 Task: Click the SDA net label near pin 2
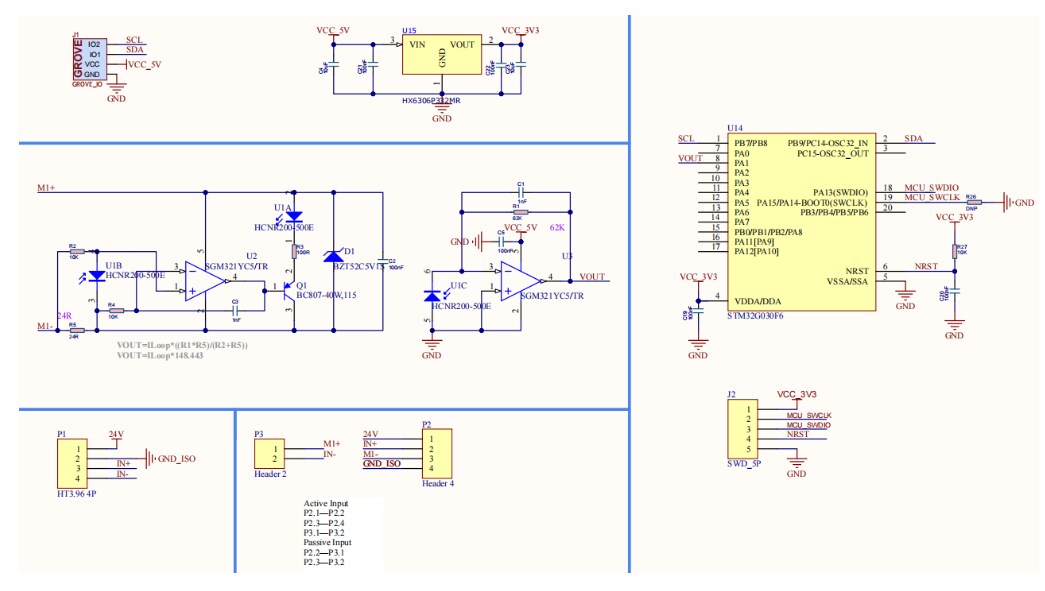click(x=913, y=140)
